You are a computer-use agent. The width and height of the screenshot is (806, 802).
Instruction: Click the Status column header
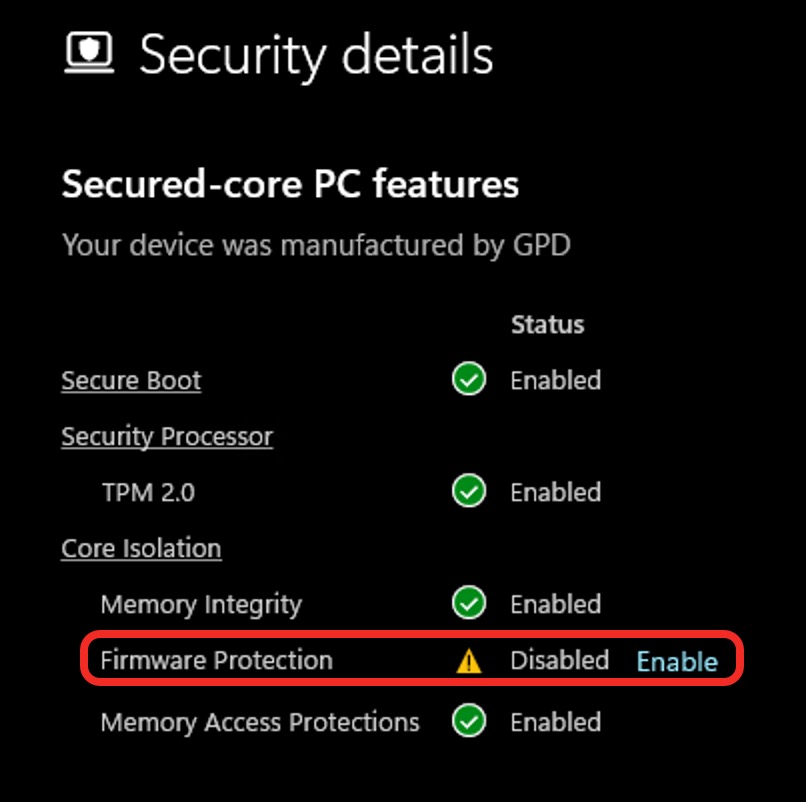coord(547,324)
